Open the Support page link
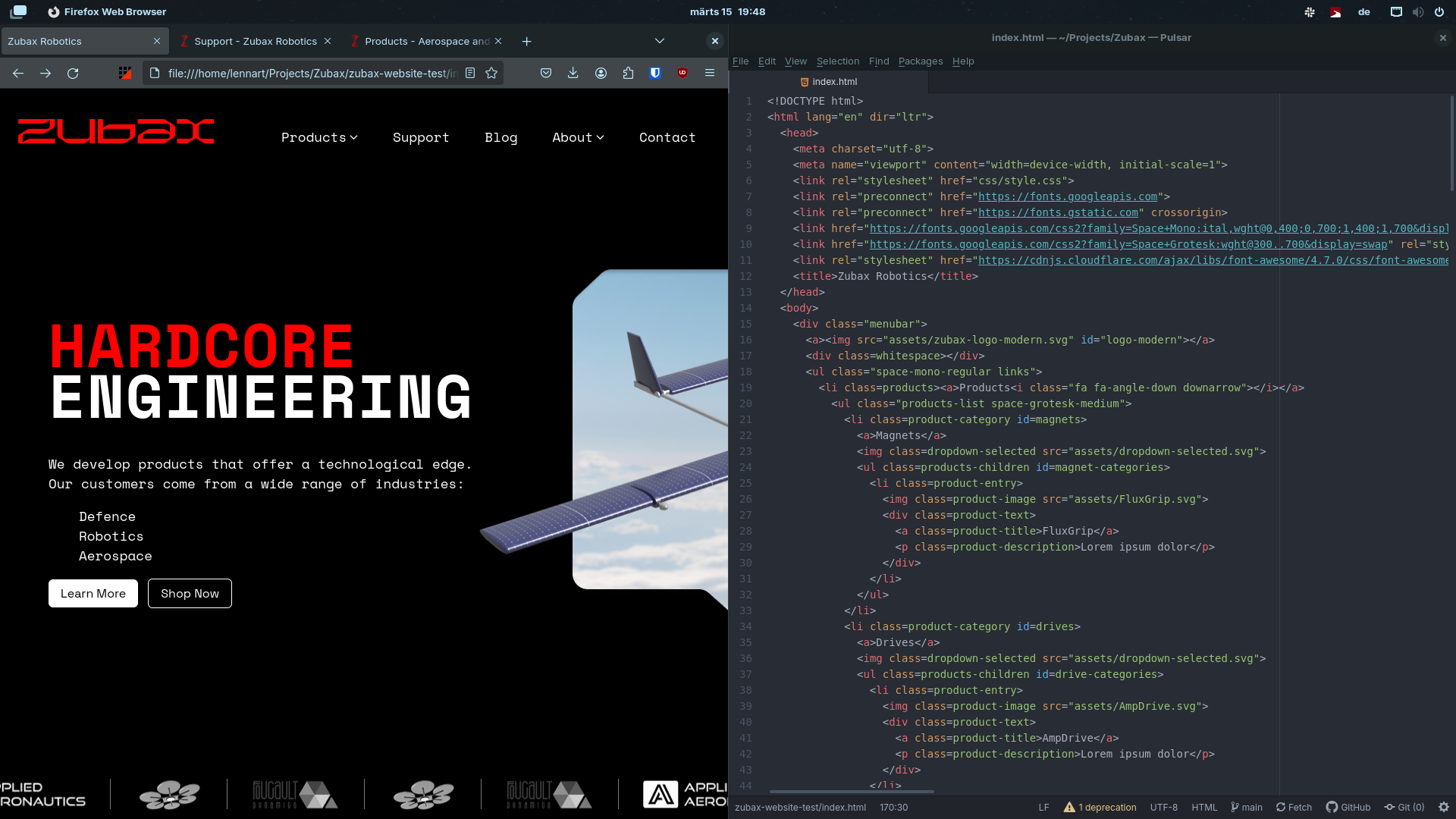Viewport: 1456px width, 819px height. click(x=421, y=137)
